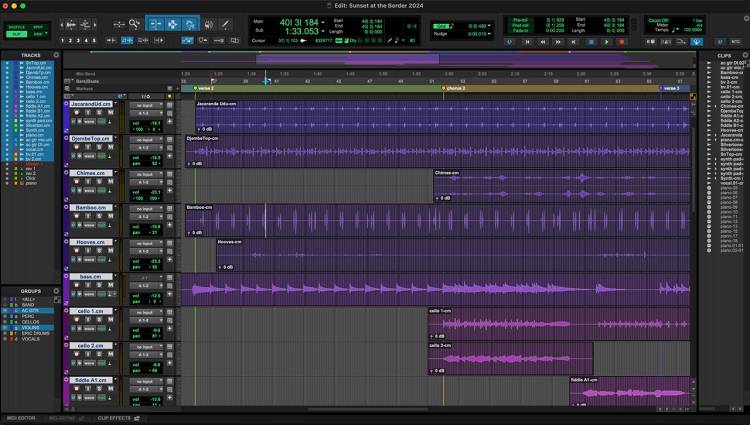
Task: Click the Shuffle edit mode button
Action: [x=16, y=27]
